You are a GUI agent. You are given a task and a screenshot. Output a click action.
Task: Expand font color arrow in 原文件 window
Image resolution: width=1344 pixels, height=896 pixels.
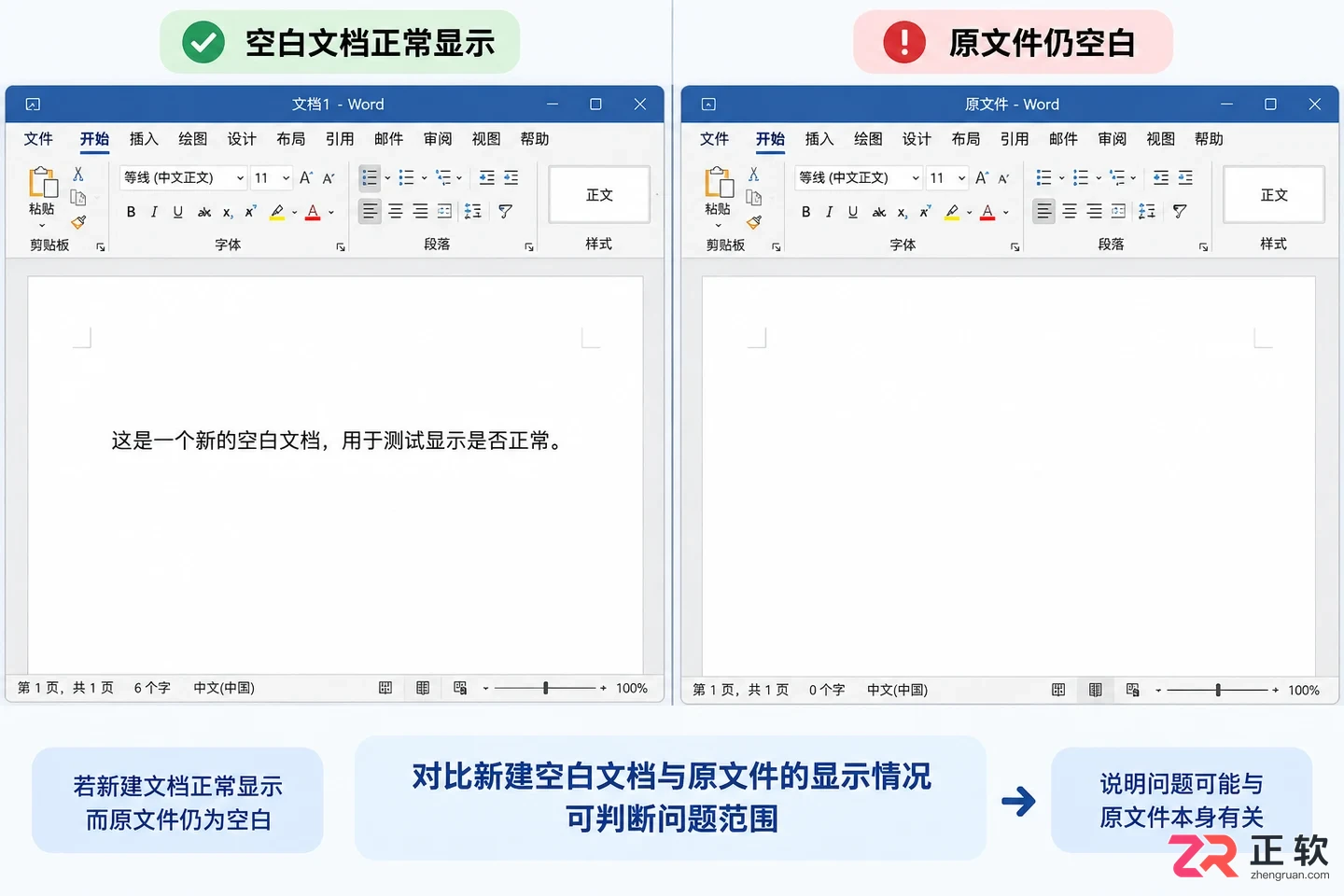tap(1006, 213)
